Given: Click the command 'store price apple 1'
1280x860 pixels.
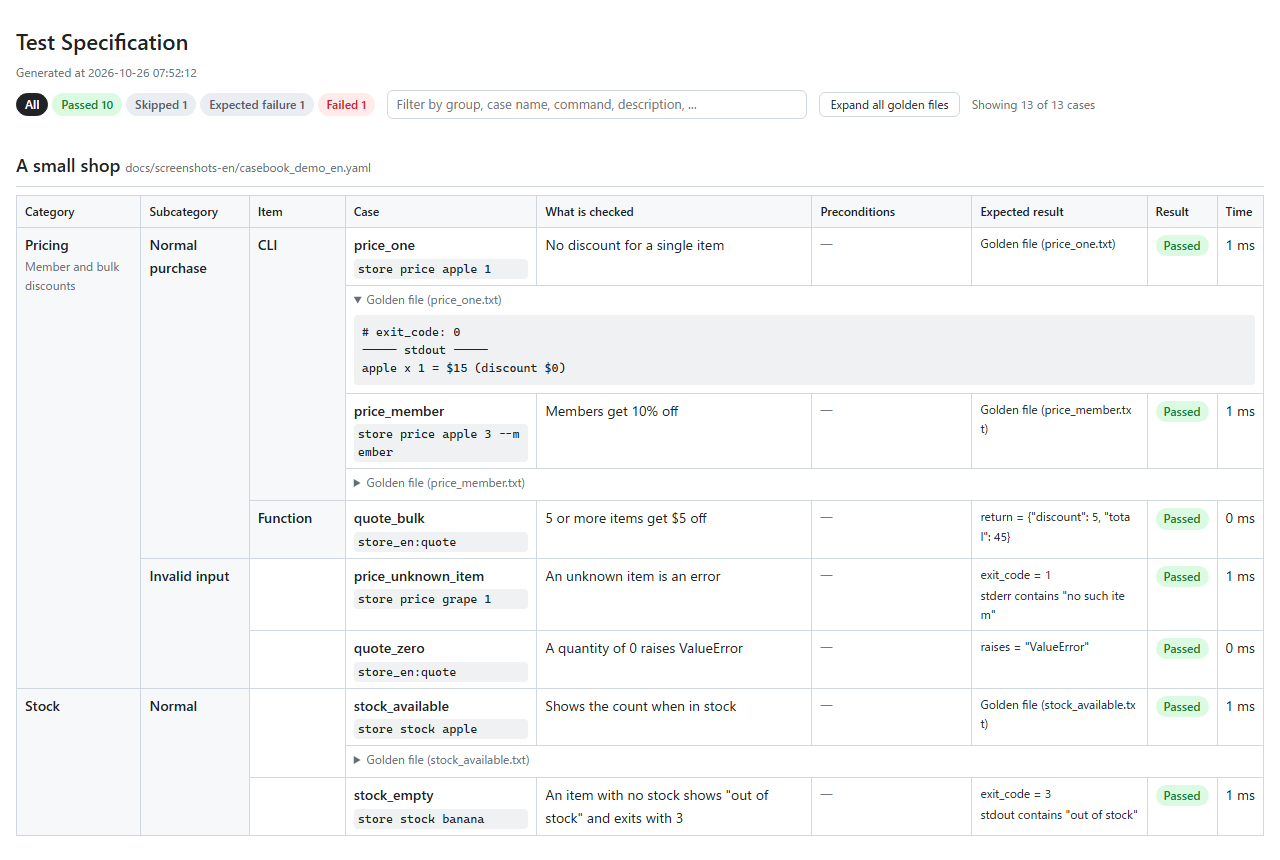Looking at the screenshot, I should point(441,269).
